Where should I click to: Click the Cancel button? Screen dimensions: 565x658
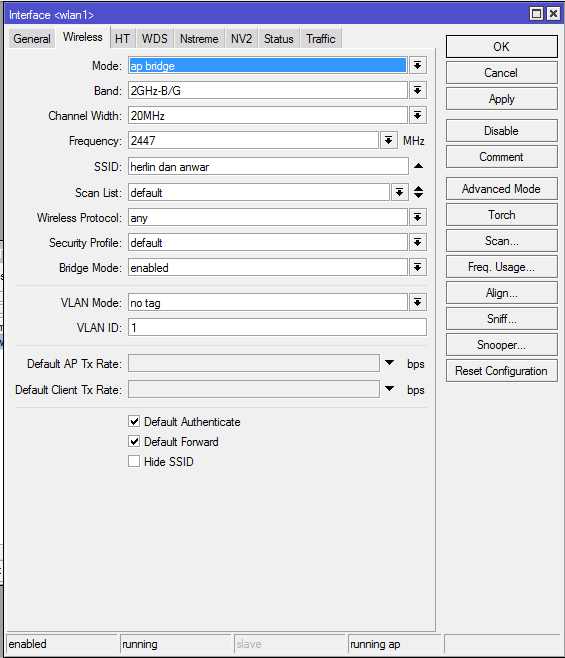coord(502,73)
